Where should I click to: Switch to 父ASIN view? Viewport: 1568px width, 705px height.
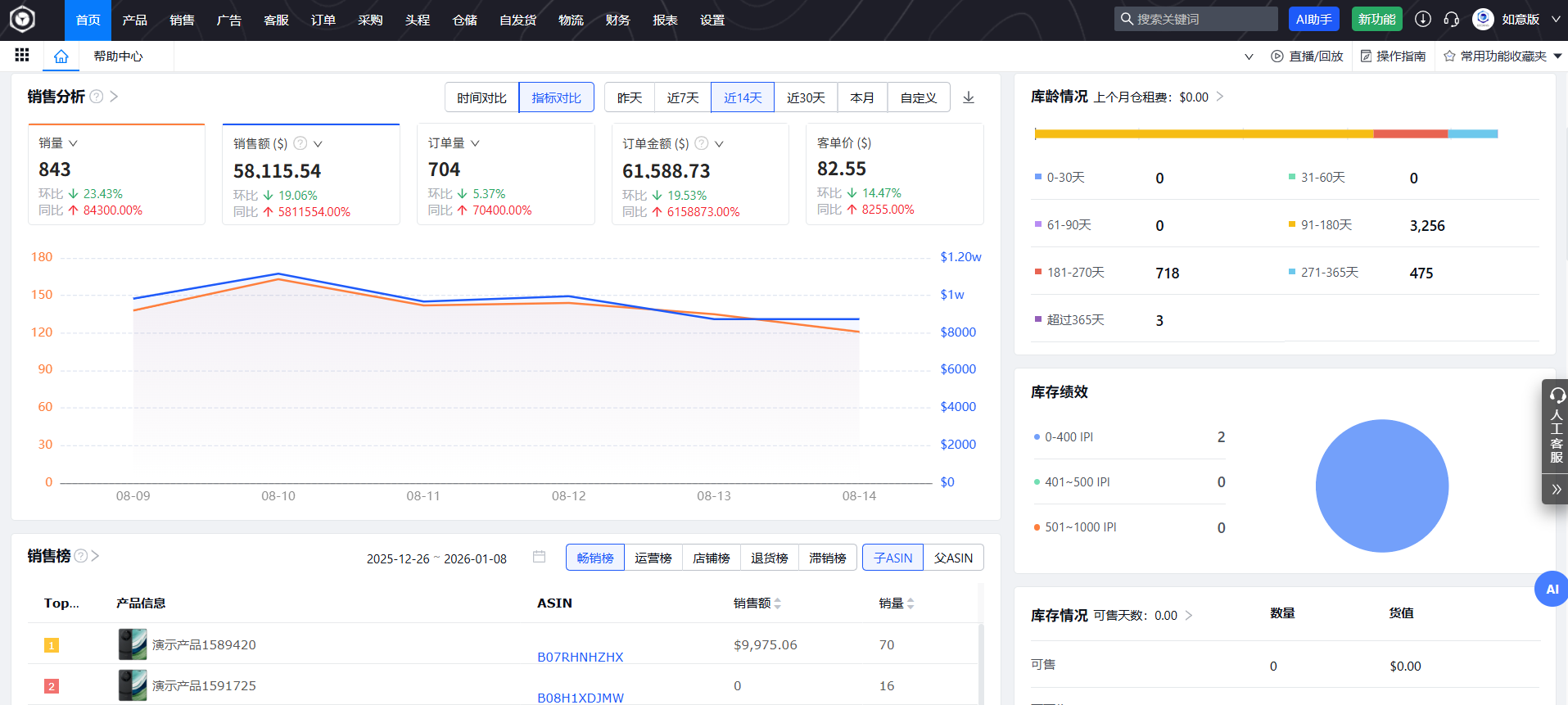[x=953, y=558]
